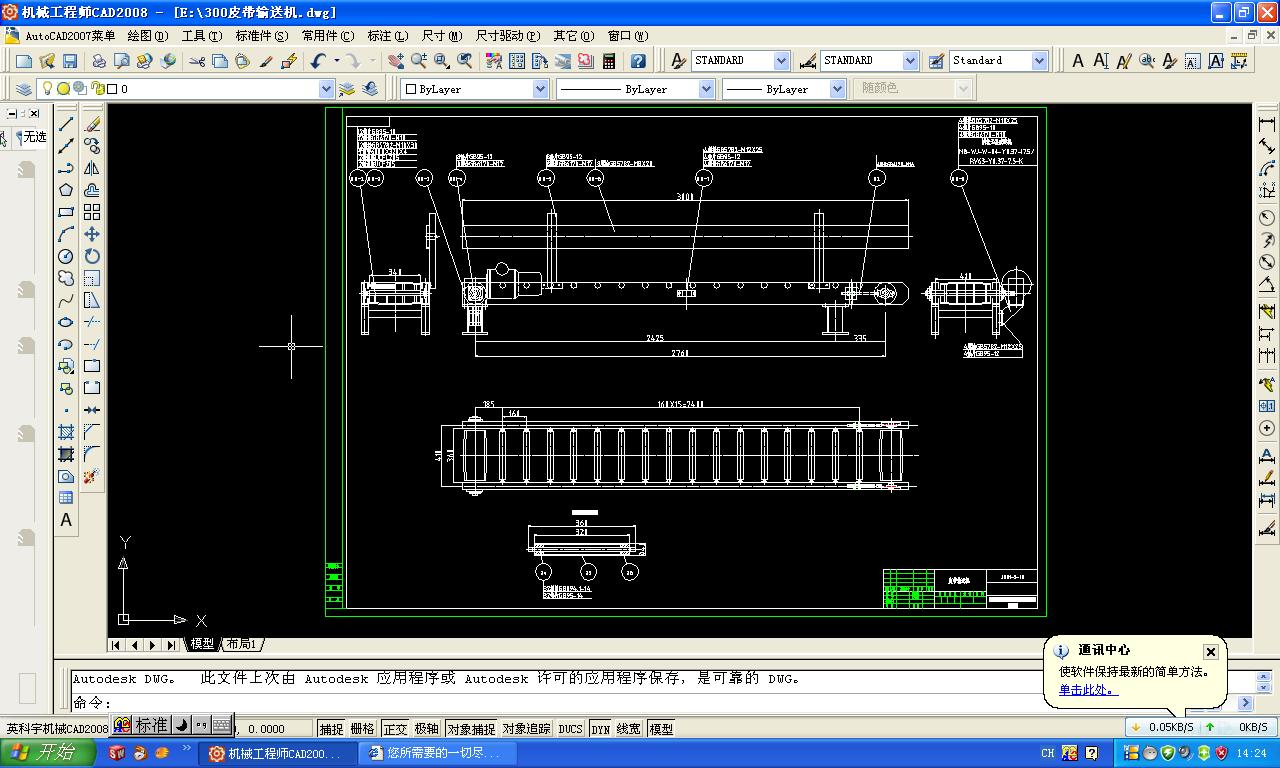
Task: Open the 绘图(D) menu
Action: point(147,35)
